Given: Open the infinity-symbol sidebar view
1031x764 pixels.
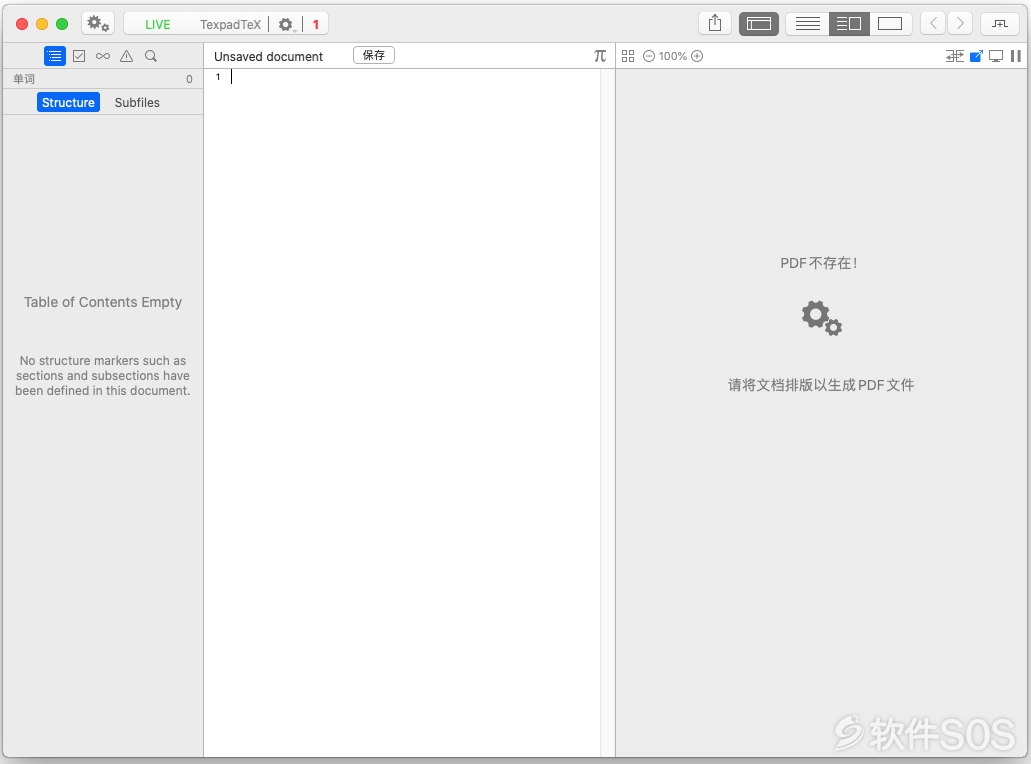Looking at the screenshot, I should point(103,56).
